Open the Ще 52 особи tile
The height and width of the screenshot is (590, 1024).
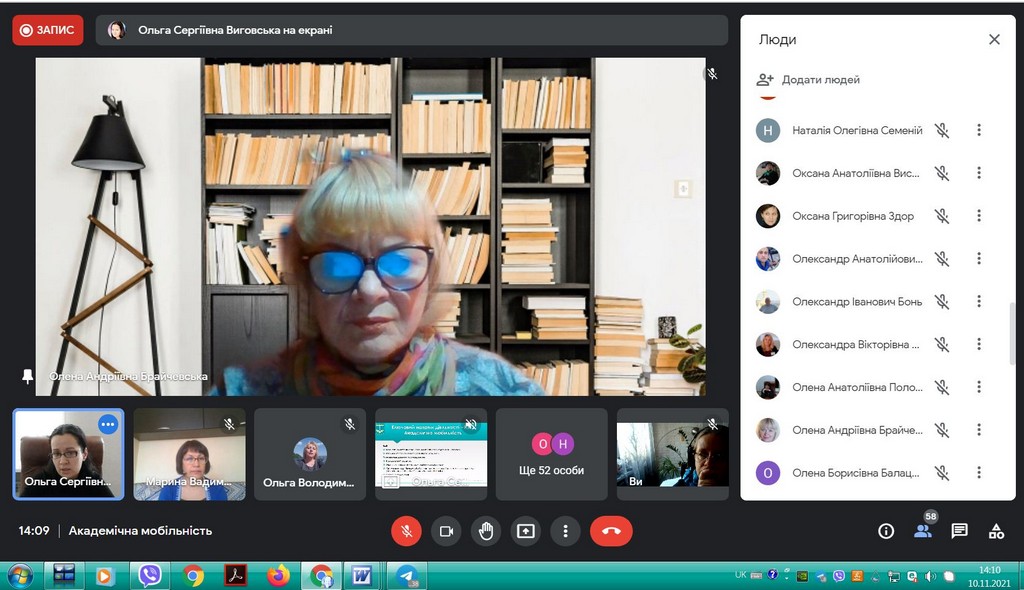point(552,454)
